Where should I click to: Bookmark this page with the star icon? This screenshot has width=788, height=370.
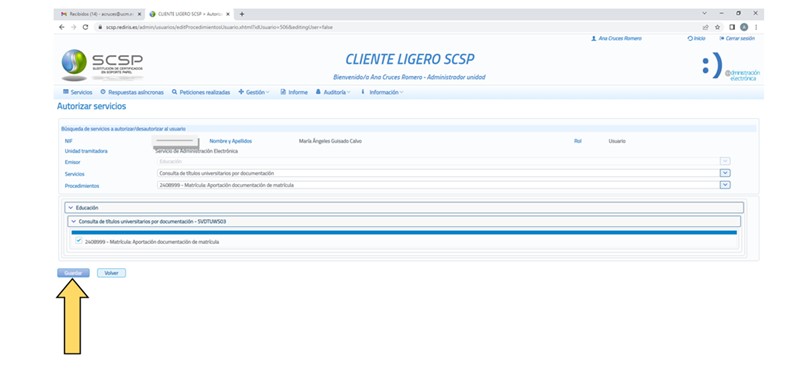[x=718, y=27]
